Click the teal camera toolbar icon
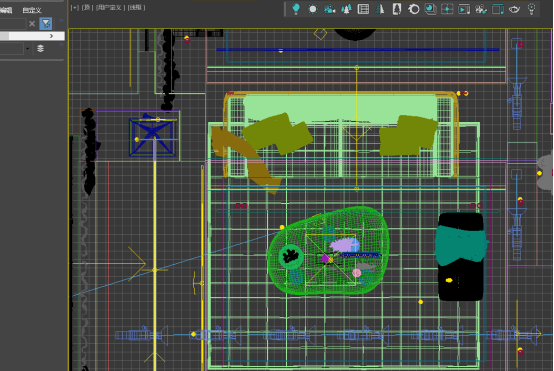Screen dimensions: 554x371 pyautogui.click(x=330, y=9)
